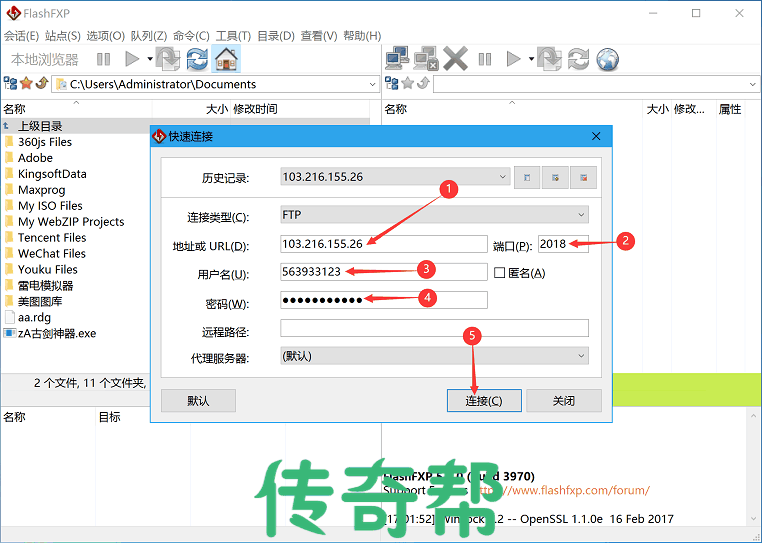
Task: Expand local path C:\Users\Administrator\Documents dropdown
Action: click(x=372, y=84)
